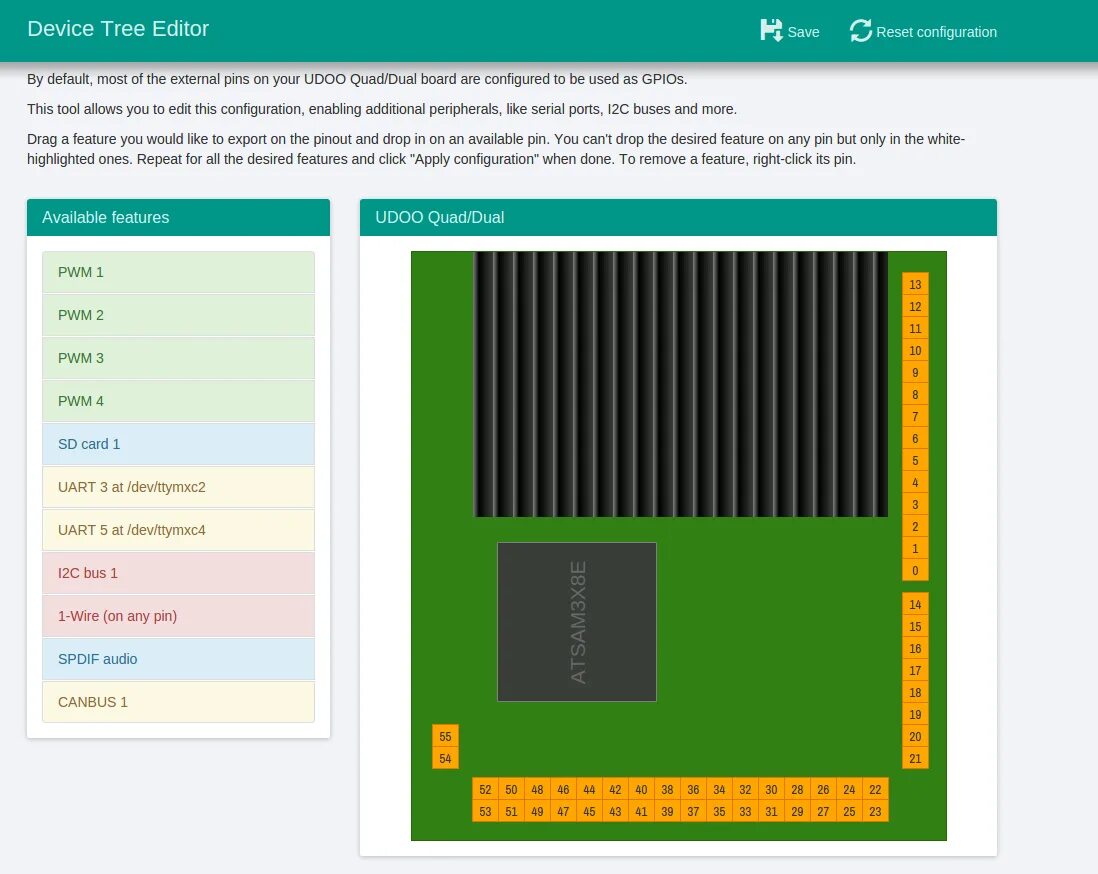Select pin 55 near the board's left edge
1098x874 pixels.
[445, 737]
